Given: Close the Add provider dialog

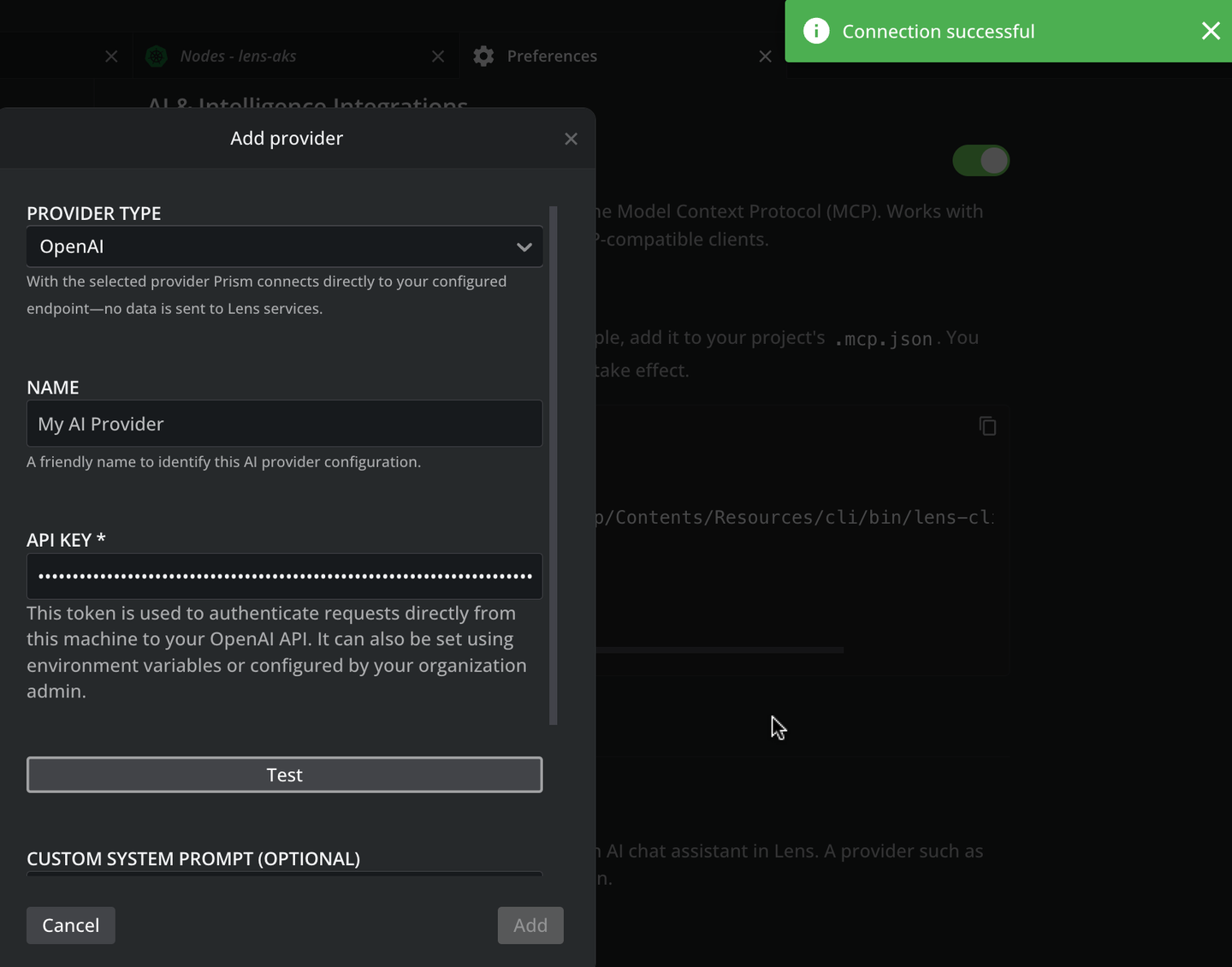Looking at the screenshot, I should coord(572,139).
